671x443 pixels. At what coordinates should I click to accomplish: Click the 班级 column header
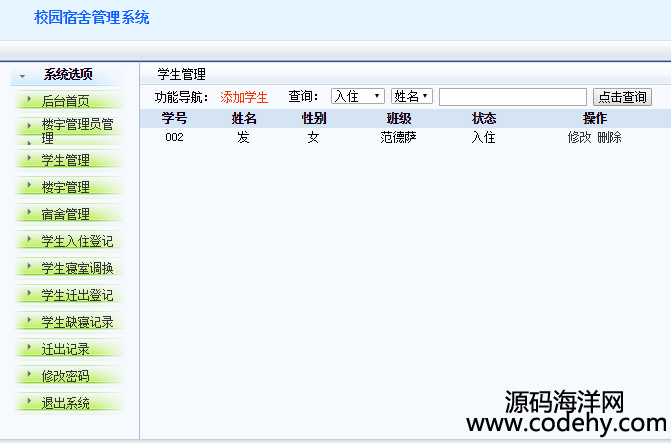399,118
